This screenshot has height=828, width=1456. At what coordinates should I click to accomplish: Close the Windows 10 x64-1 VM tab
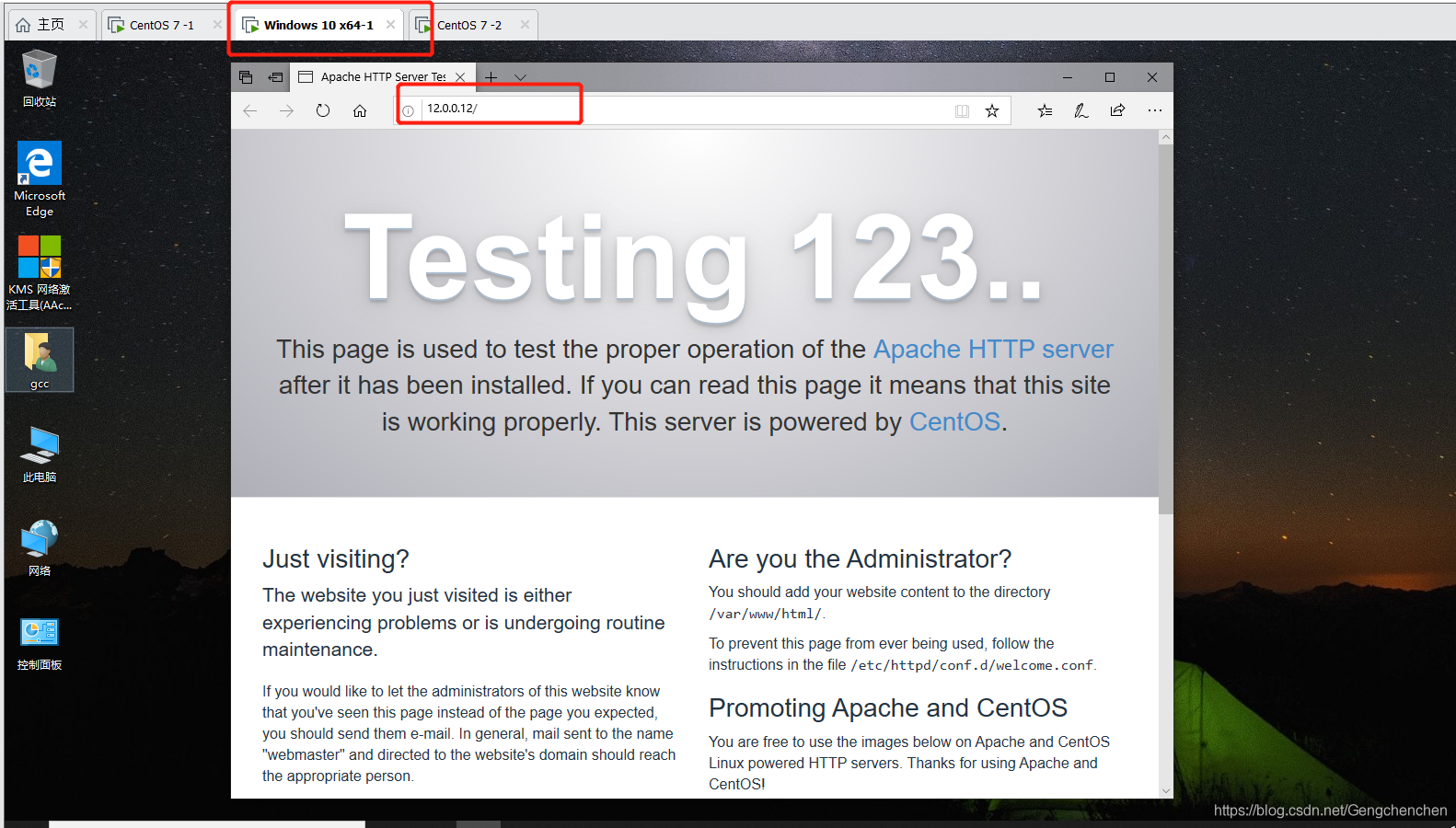click(390, 25)
